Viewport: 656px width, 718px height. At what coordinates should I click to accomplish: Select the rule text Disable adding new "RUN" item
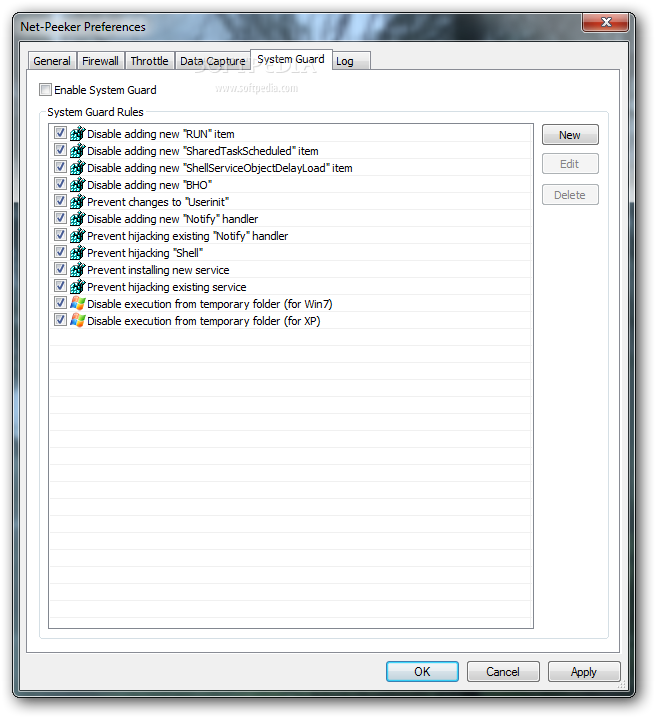coord(161,134)
